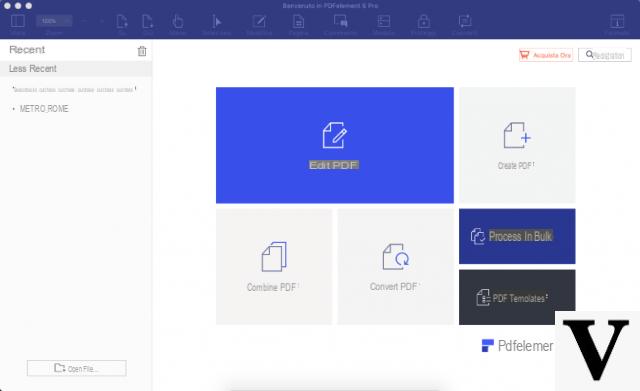The image size is (640, 391).
Task: Open PDF Templates tile
Action: pos(517,297)
